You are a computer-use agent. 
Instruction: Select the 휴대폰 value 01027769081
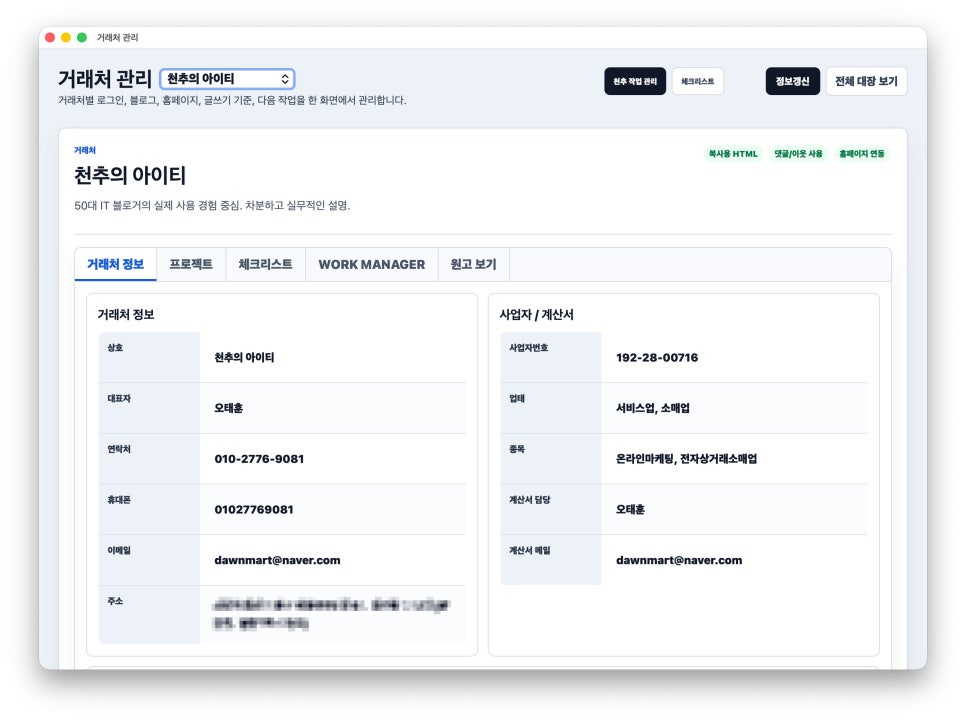coord(254,510)
